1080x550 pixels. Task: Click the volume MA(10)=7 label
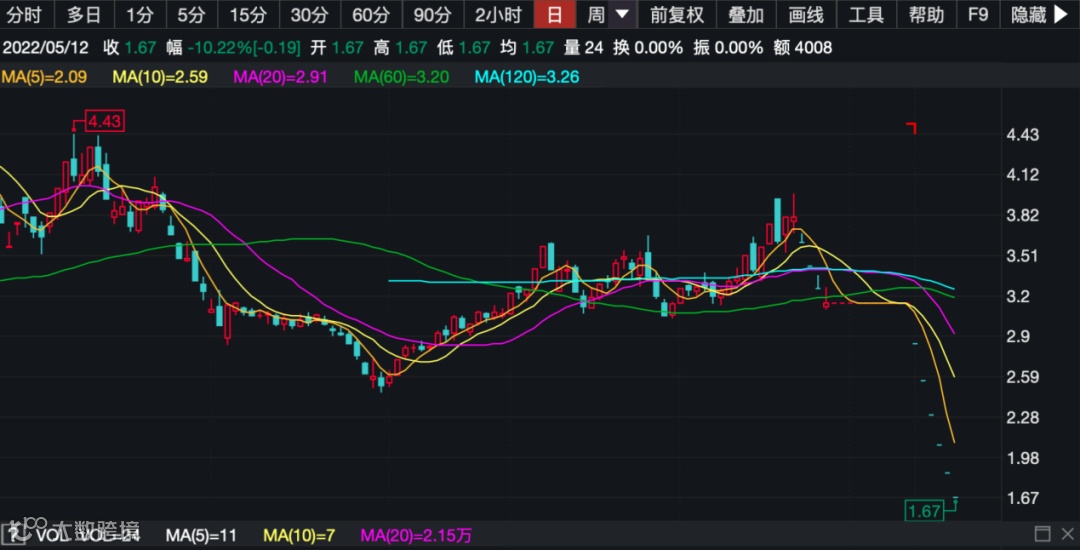[300, 535]
